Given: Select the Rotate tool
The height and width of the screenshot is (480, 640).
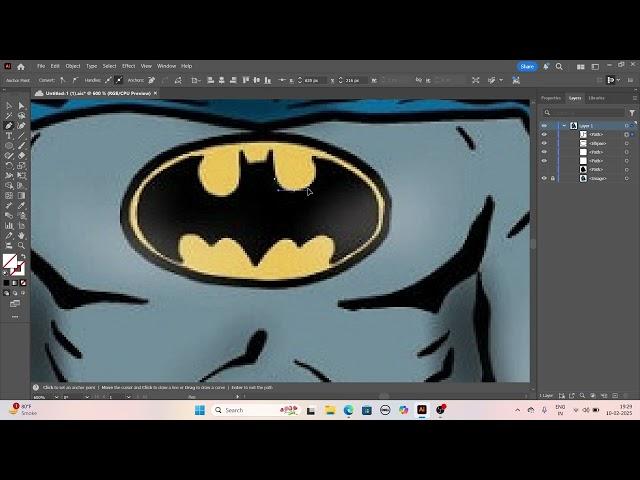Looking at the screenshot, I should click(x=9, y=166).
